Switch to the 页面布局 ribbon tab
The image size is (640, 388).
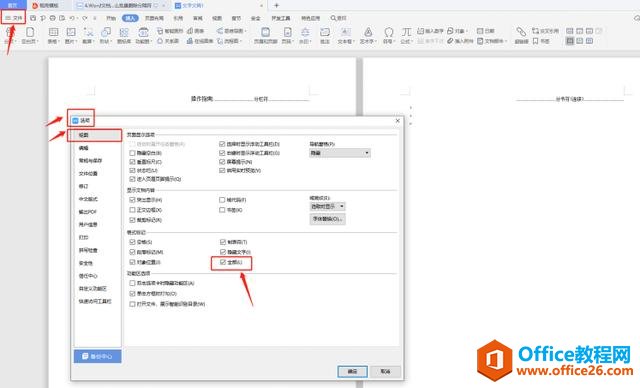pyautogui.click(x=154, y=18)
